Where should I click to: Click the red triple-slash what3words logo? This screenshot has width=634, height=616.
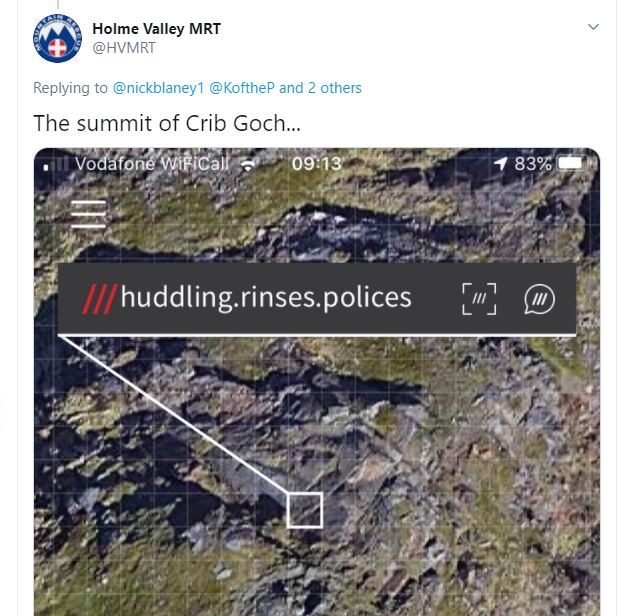100,299
